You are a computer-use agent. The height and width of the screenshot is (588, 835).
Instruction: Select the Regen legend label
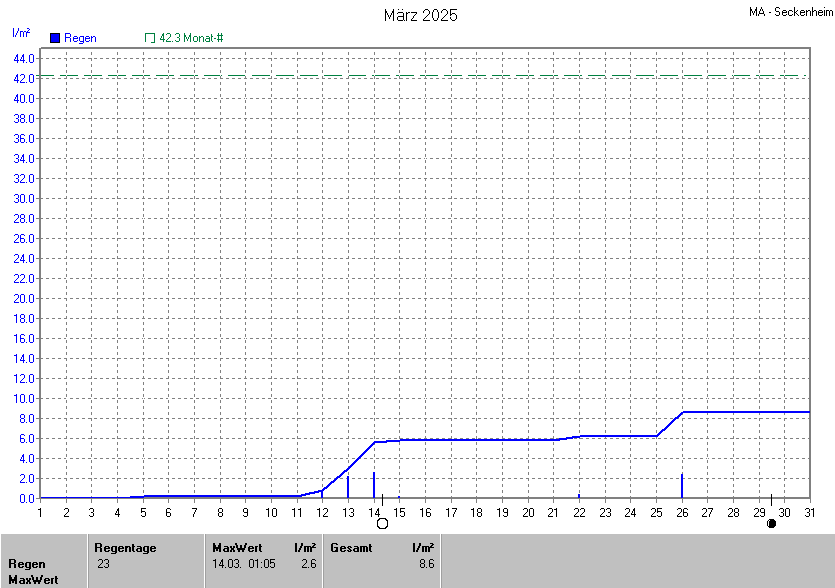(80, 38)
